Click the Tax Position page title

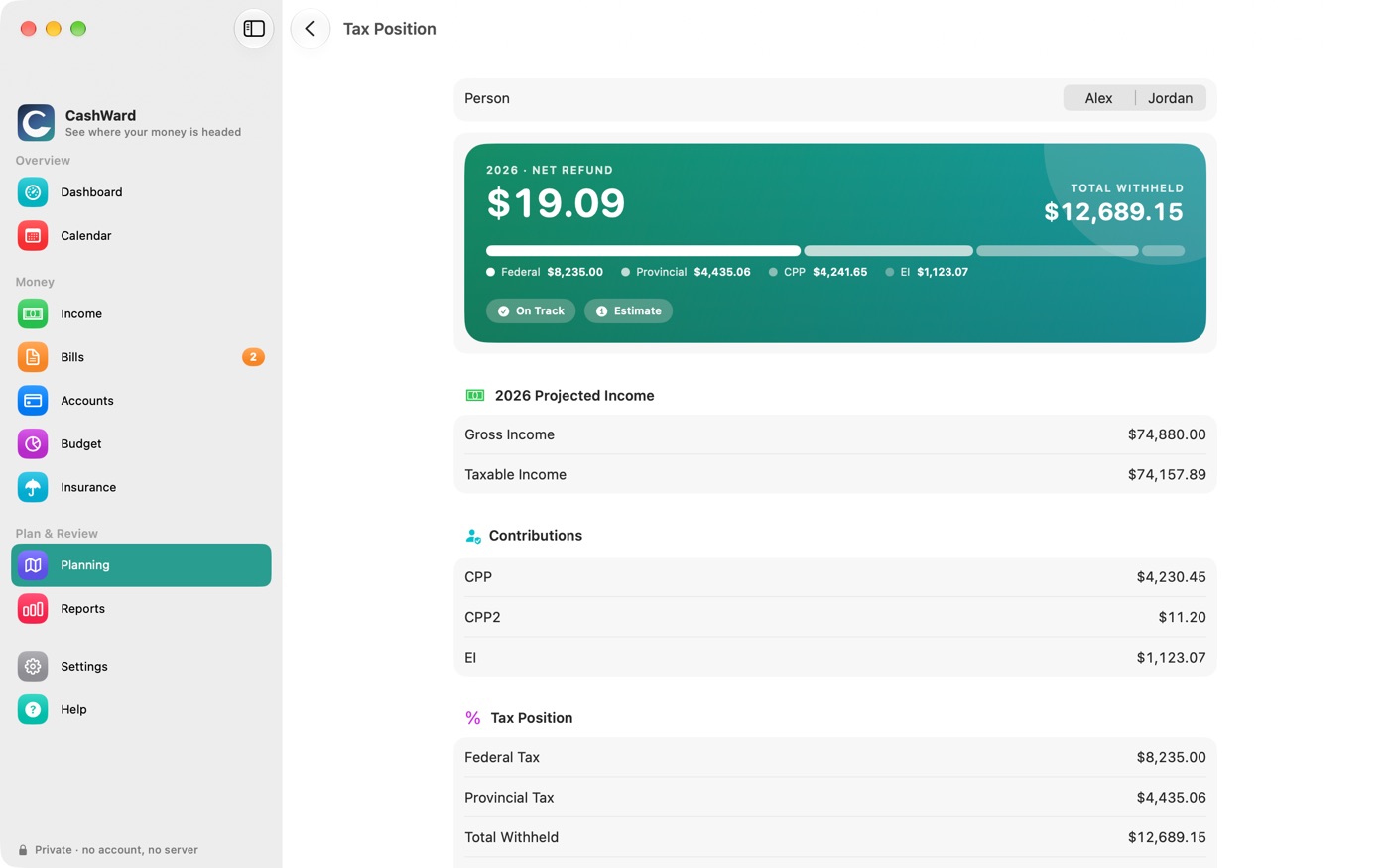390,29
